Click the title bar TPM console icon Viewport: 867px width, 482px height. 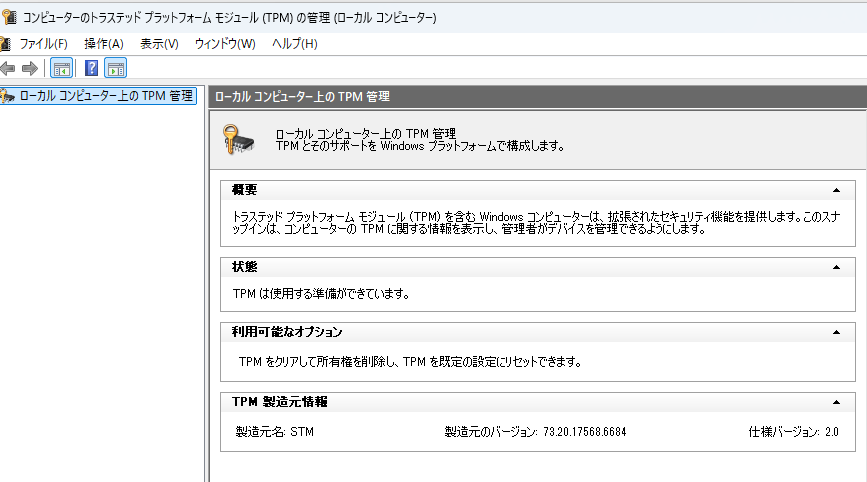pos(9,17)
